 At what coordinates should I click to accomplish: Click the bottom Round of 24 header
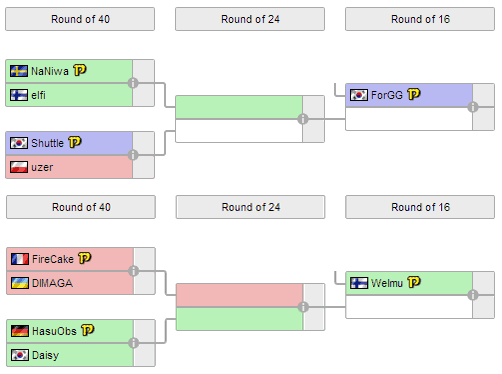point(251,207)
